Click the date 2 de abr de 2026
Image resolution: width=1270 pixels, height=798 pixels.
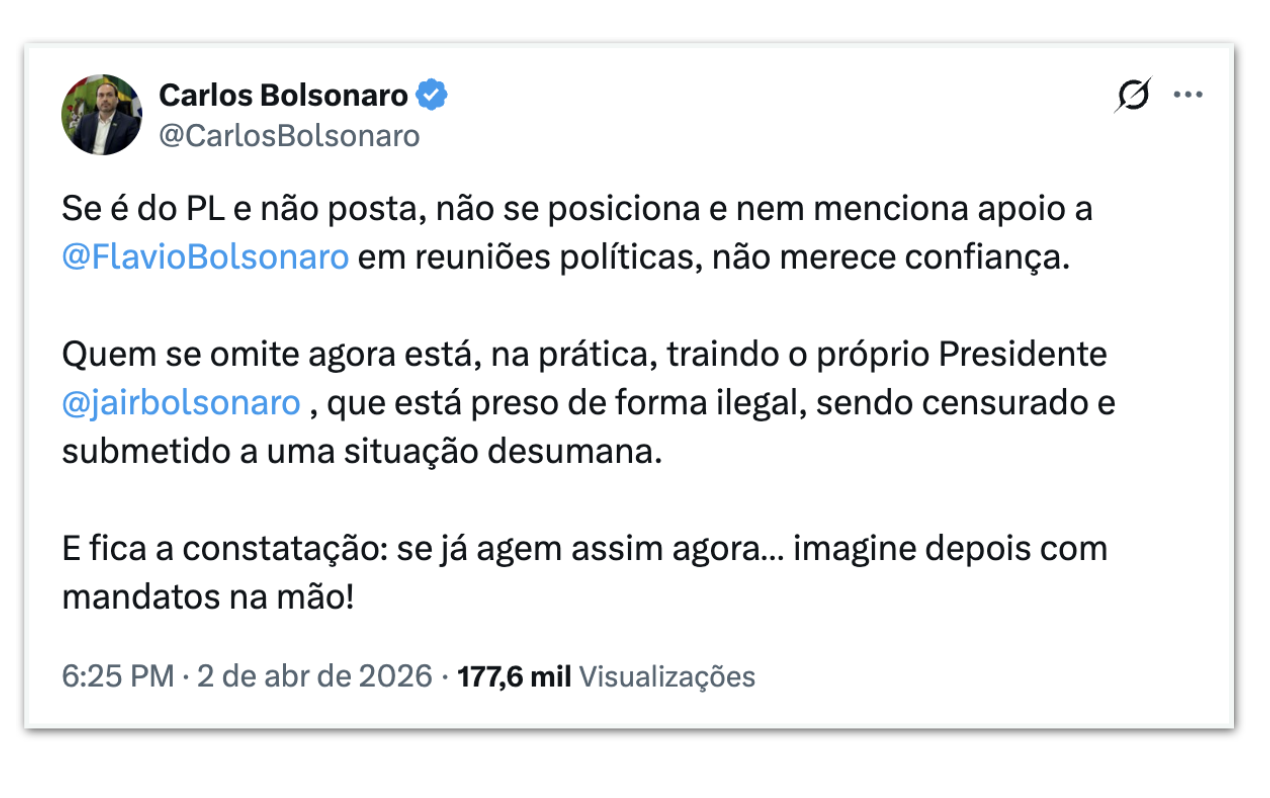pos(315,677)
